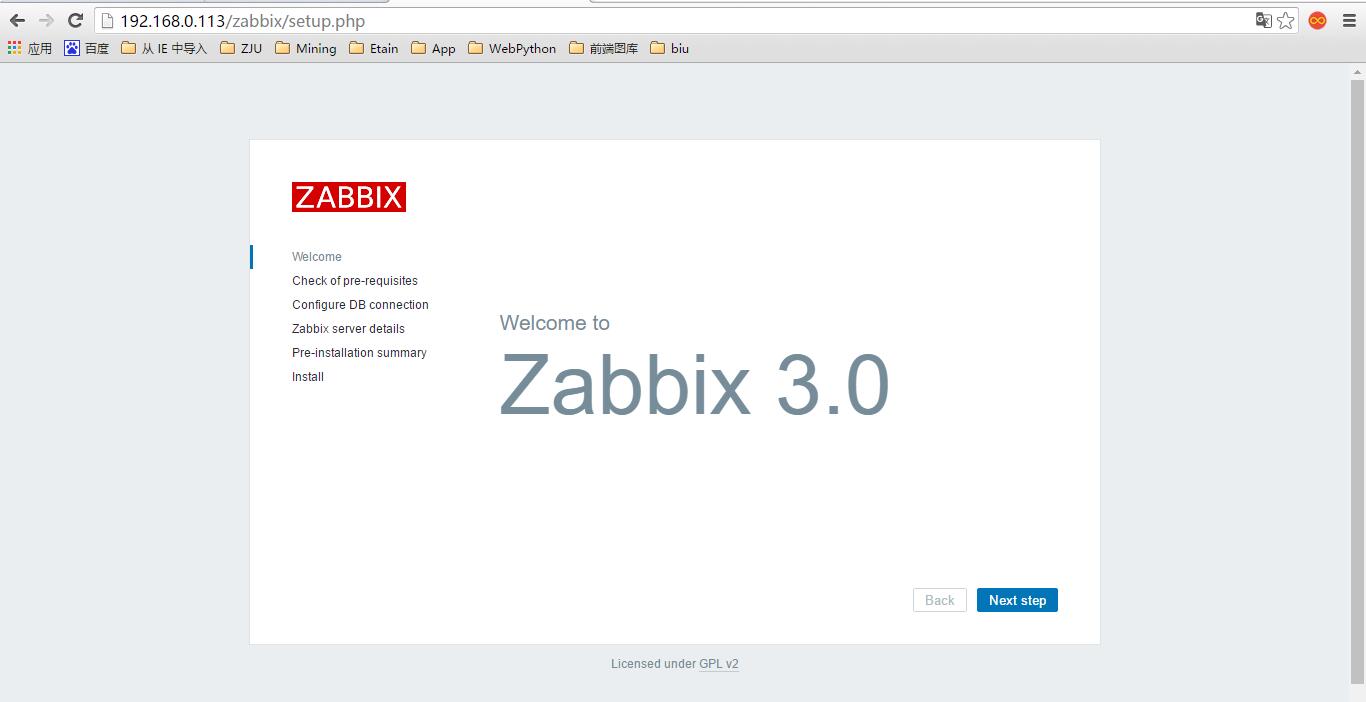Click the red infinity extension icon

click(1317, 20)
